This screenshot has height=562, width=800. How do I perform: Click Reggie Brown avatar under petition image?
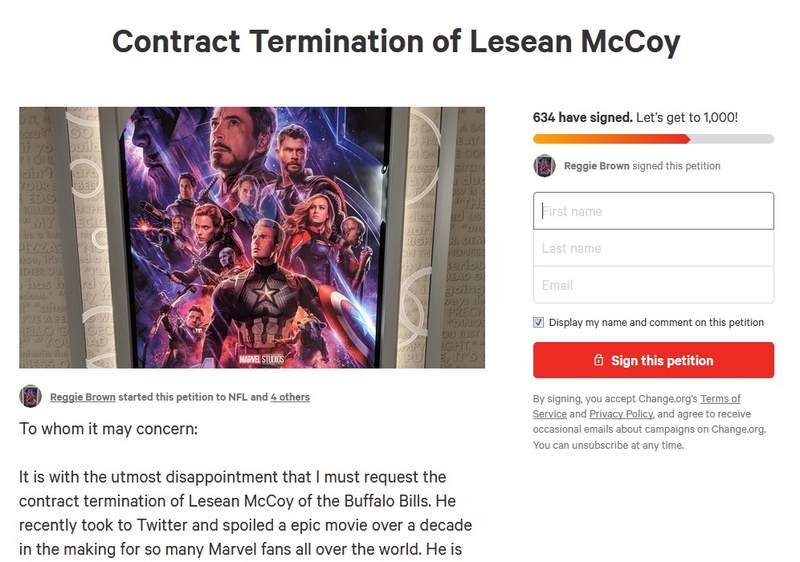(x=30, y=396)
